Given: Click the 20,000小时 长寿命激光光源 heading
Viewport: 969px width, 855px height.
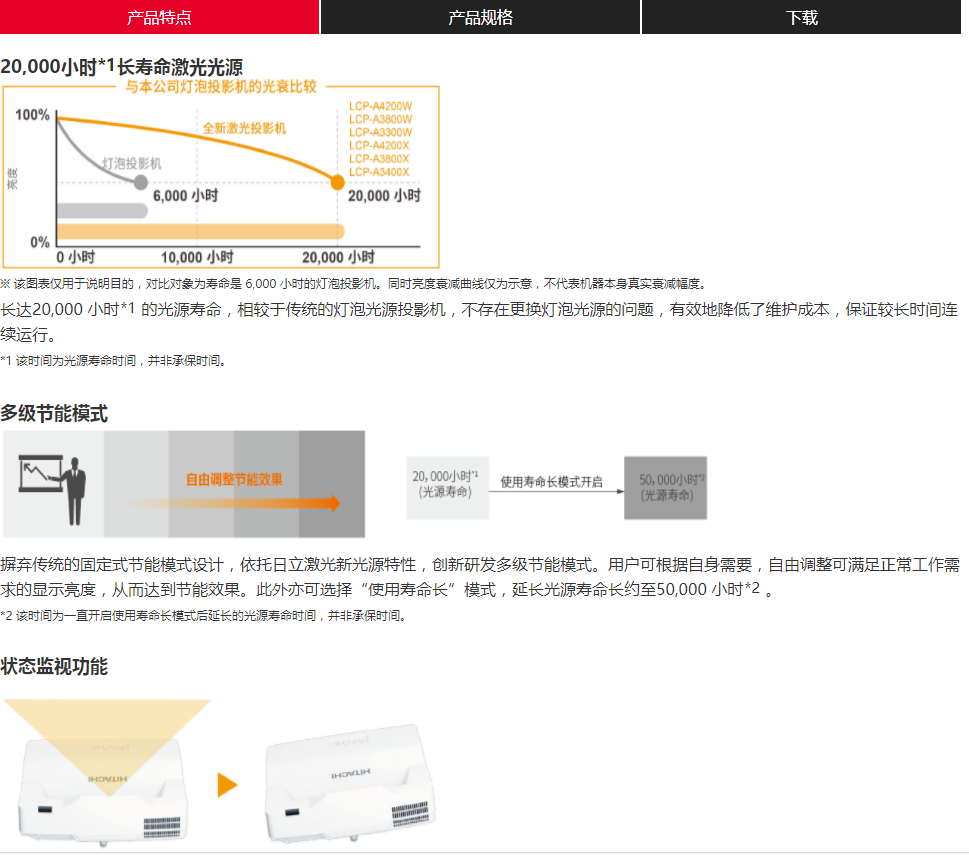Looking at the screenshot, I should pos(122,67).
